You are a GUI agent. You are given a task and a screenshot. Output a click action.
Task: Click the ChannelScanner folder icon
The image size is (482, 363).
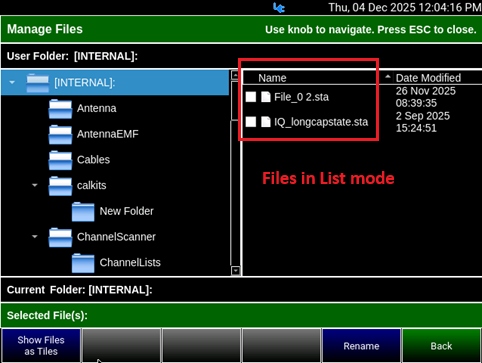coord(60,237)
